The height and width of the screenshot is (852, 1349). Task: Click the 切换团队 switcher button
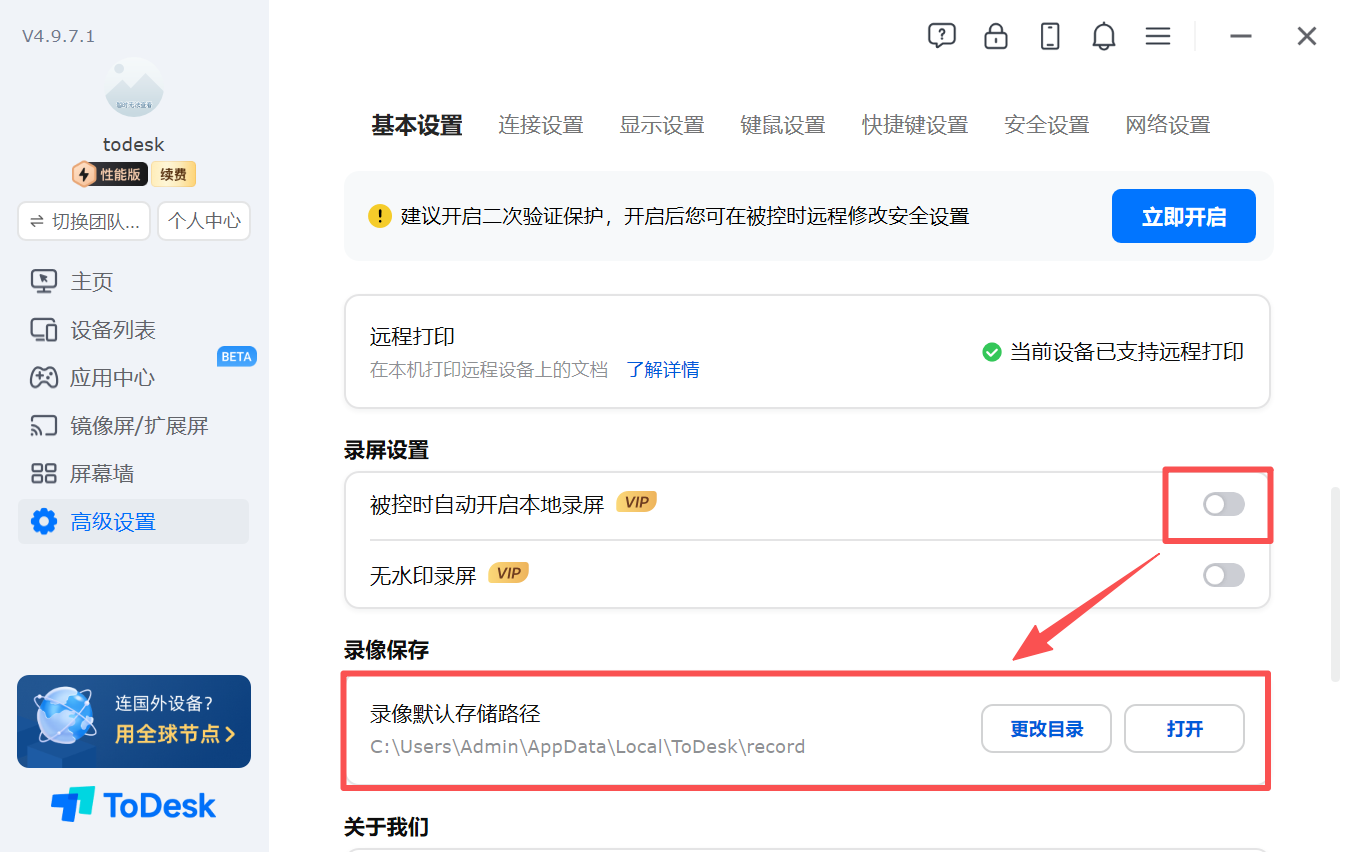click(84, 221)
